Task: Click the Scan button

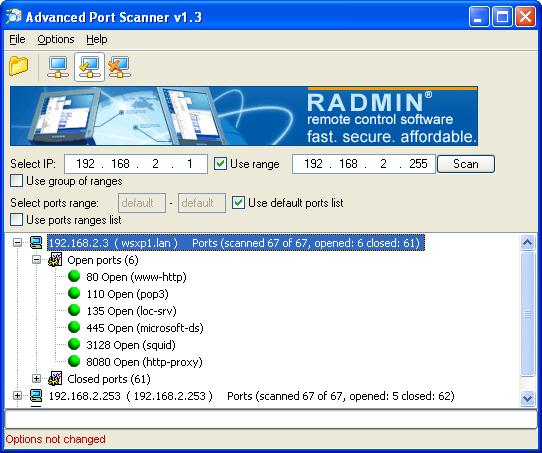Action: click(466, 164)
